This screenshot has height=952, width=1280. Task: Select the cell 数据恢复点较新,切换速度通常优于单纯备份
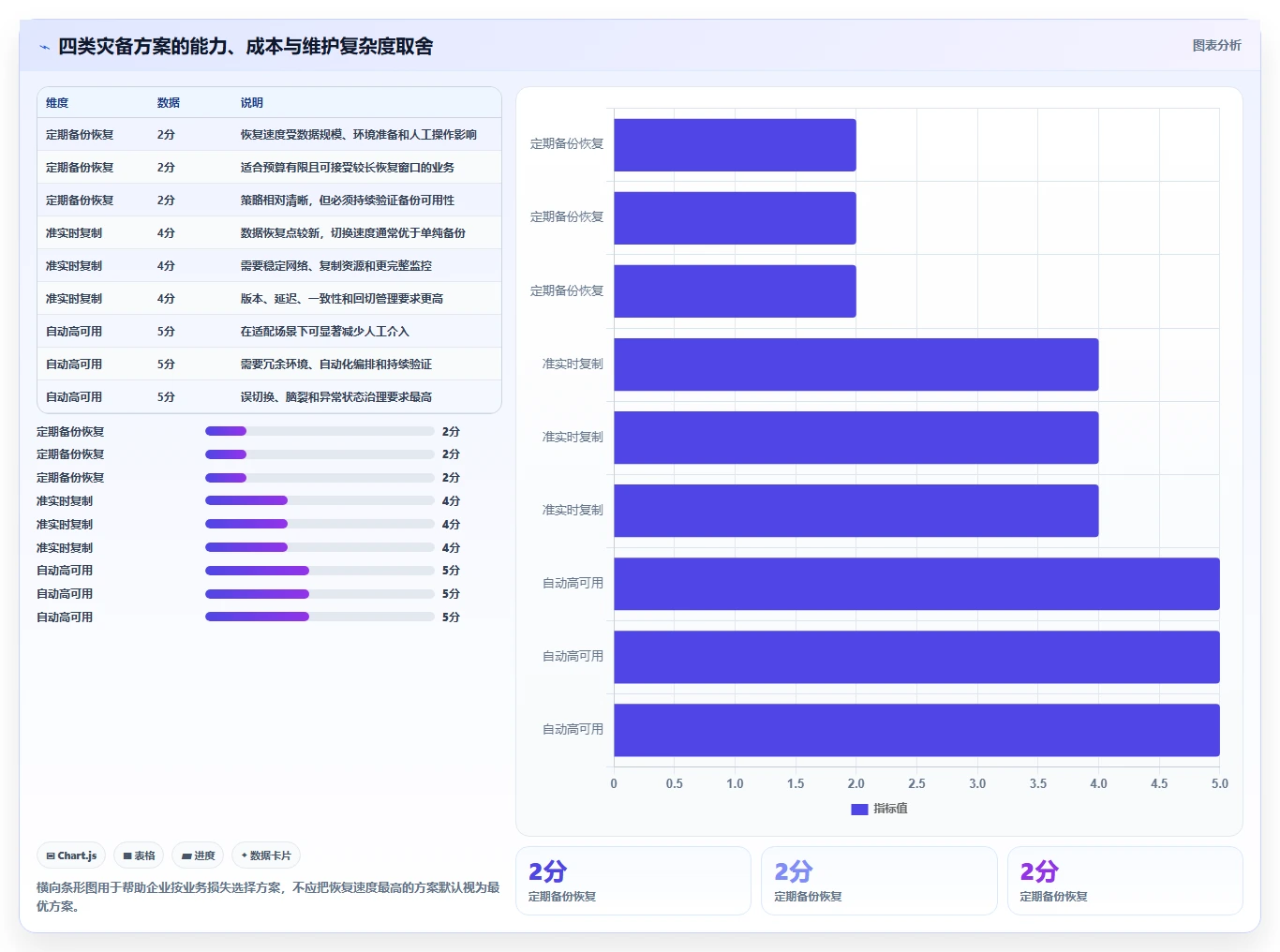pos(353,233)
